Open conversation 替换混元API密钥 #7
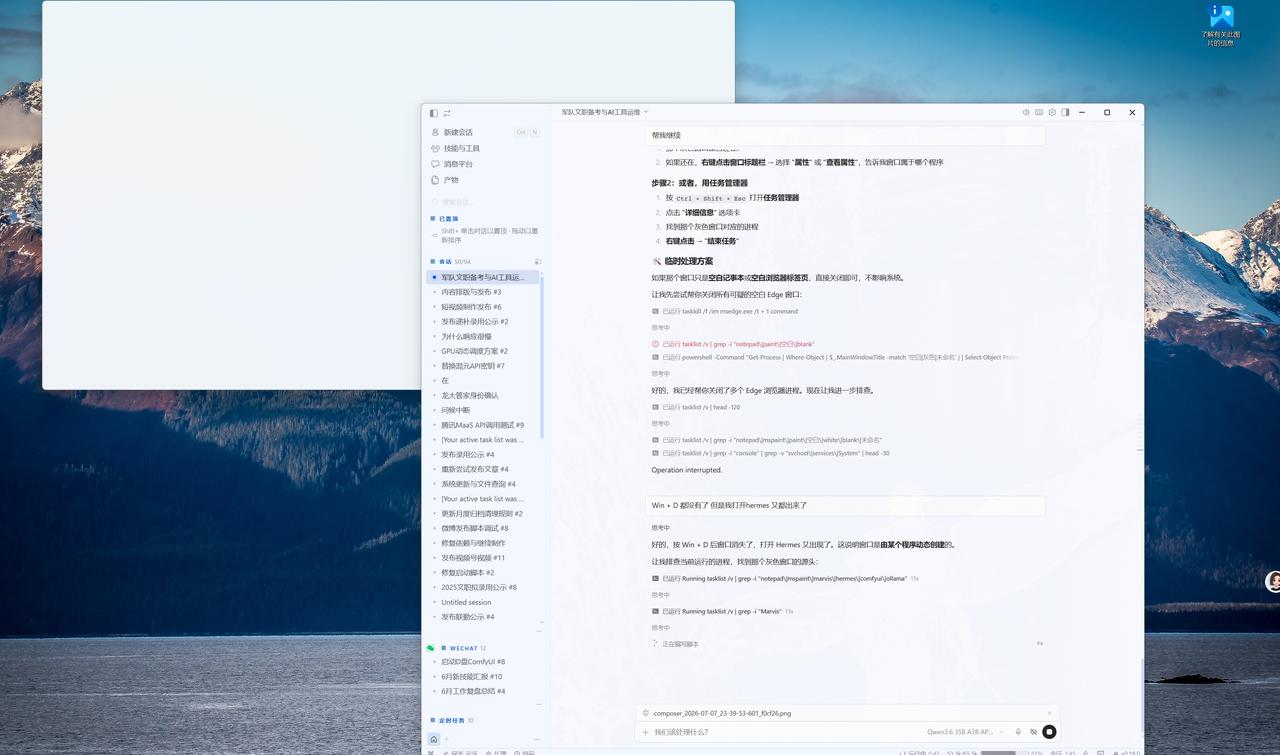The width and height of the screenshot is (1280, 755). (484, 366)
